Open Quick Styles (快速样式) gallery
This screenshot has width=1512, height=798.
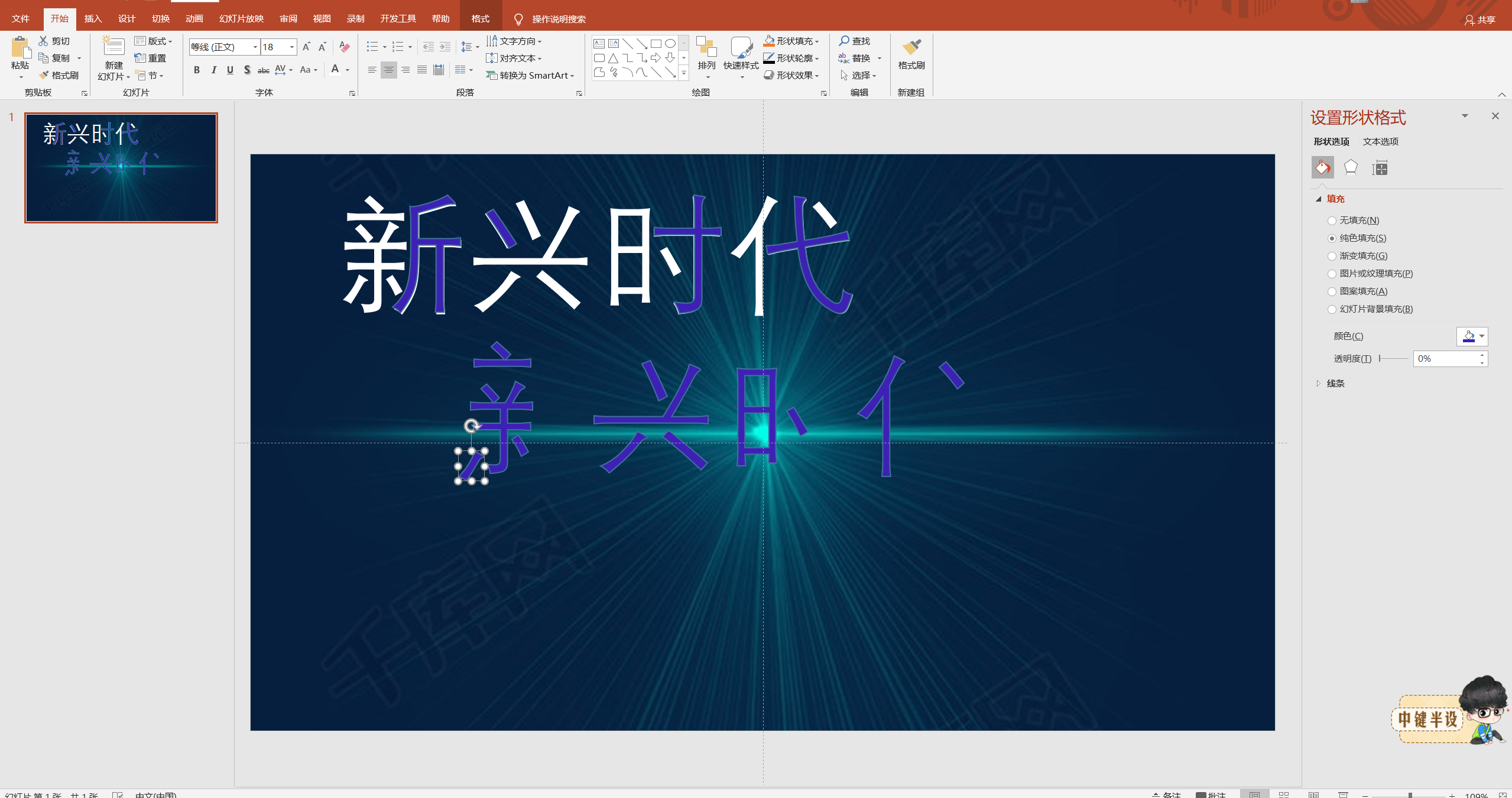click(741, 57)
